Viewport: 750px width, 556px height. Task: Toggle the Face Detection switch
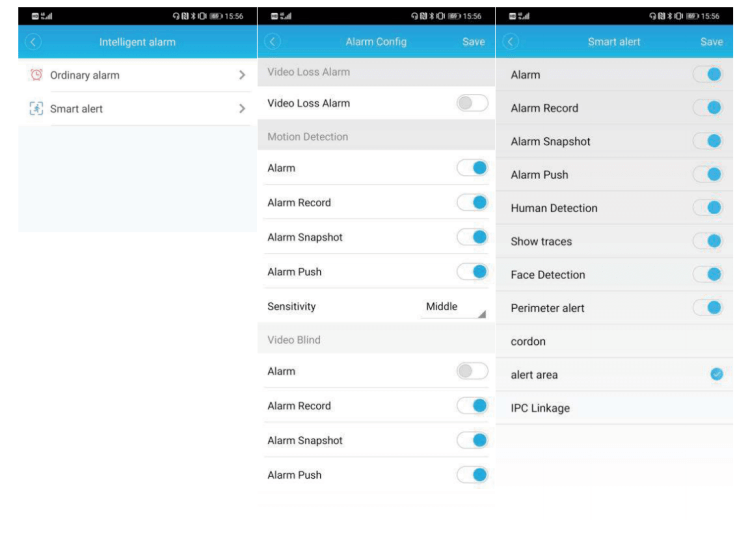point(708,275)
